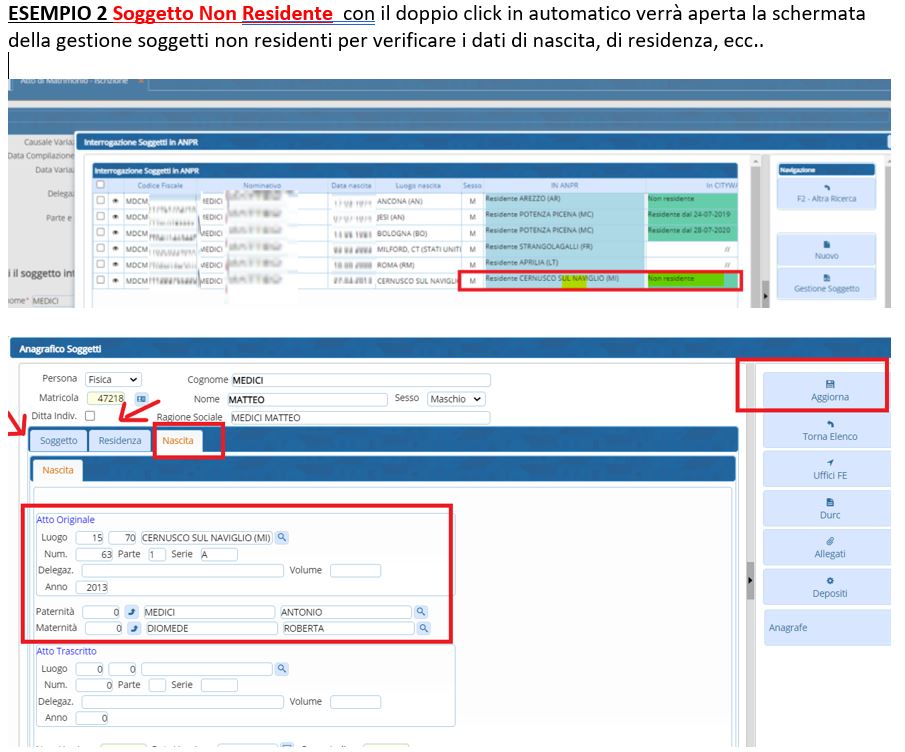Click search icon in Atto Trascritto Luogo row

click(x=282, y=669)
